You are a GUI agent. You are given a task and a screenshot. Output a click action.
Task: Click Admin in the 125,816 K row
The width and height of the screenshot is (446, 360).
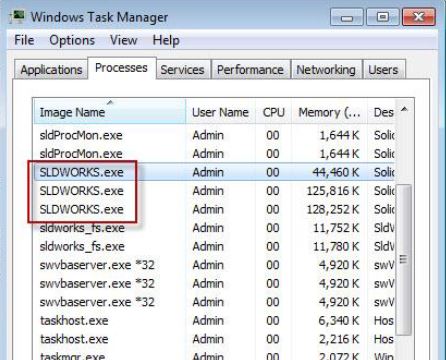coord(208,191)
